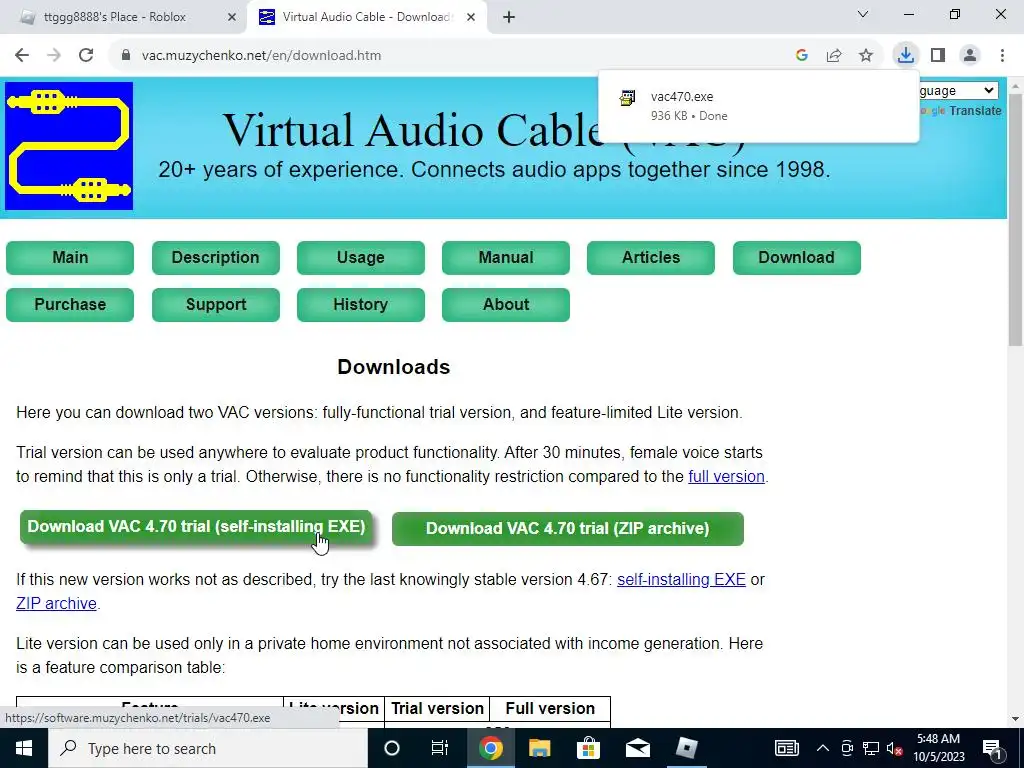
Task: Show hidden tray icons chevron
Action: click(823, 748)
